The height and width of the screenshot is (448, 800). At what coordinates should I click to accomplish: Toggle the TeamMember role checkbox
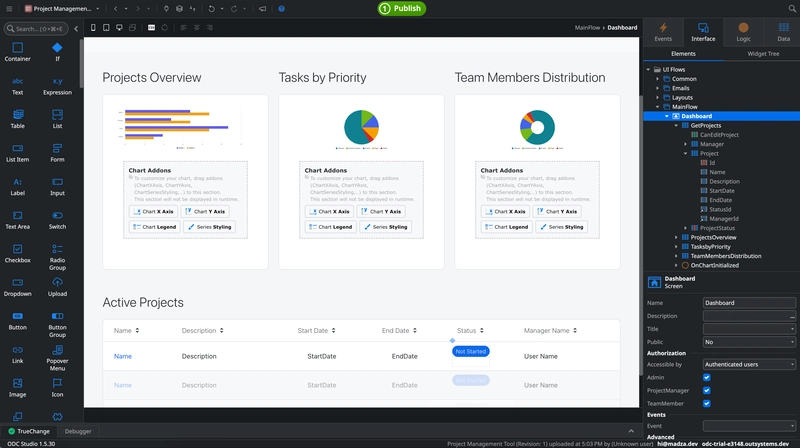(707, 404)
